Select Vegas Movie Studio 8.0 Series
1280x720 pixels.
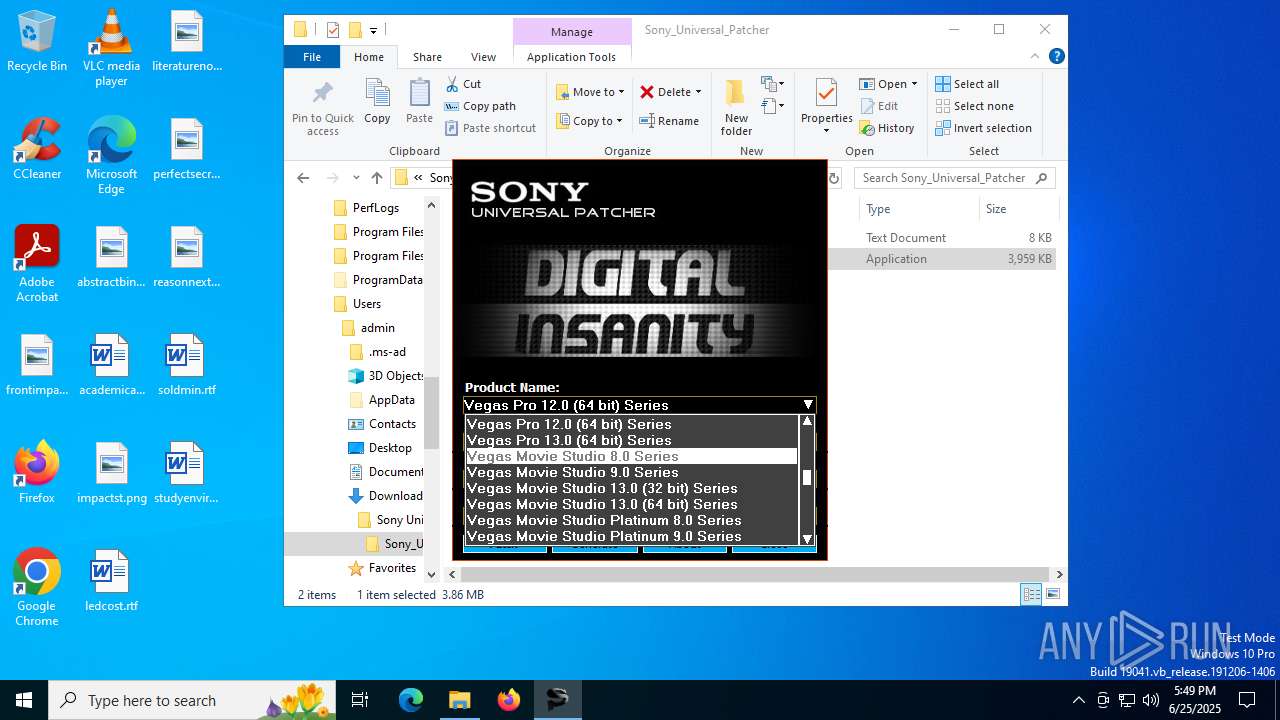(x=631, y=456)
